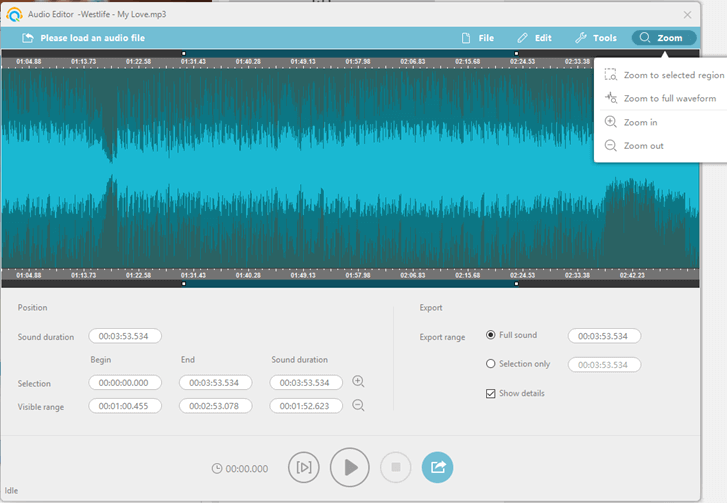This screenshot has width=727, height=503.
Task: Choose Zoom to full waveform
Action: pos(669,99)
